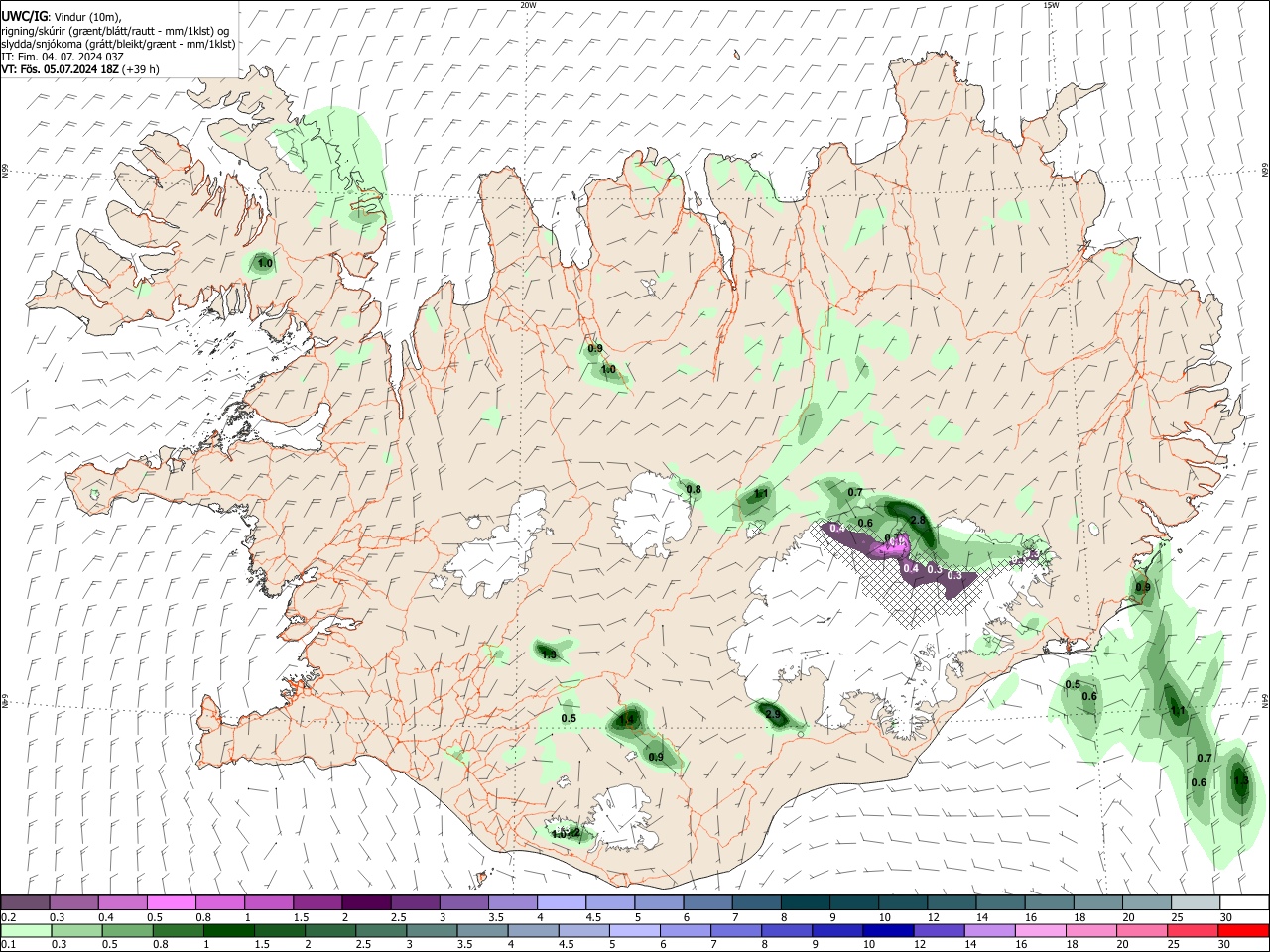This screenshot has width=1270, height=952.
Task: Click the 0.5 value offshore southeast
Action: [x=1073, y=685]
